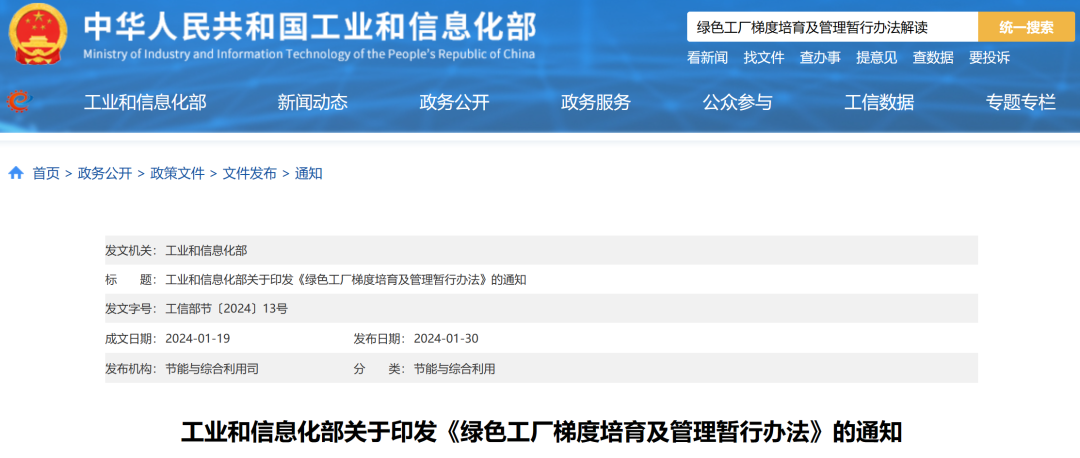Select 工业和信息化部 in main navigation

(x=145, y=101)
